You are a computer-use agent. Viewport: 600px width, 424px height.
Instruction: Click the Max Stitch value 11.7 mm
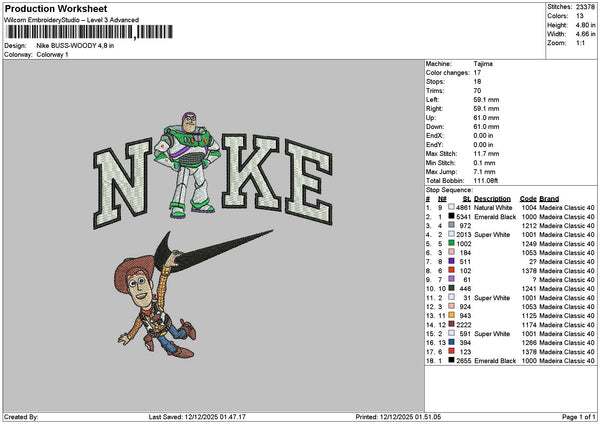(x=486, y=154)
